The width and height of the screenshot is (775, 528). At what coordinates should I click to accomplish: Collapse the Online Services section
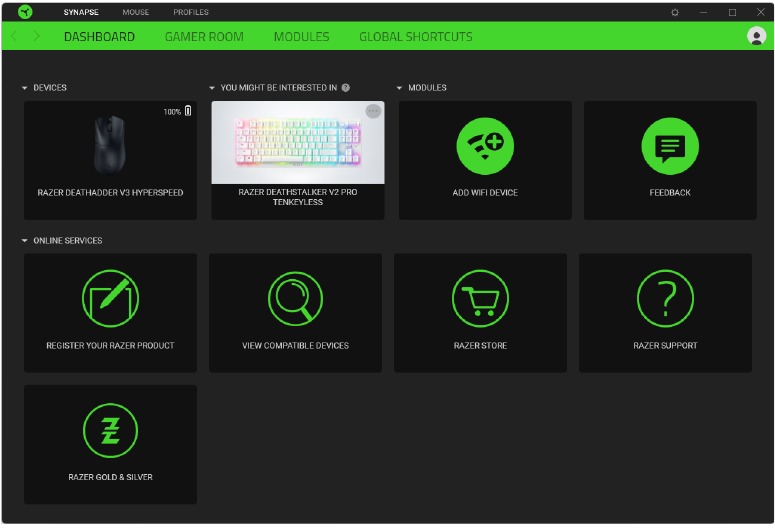24,241
